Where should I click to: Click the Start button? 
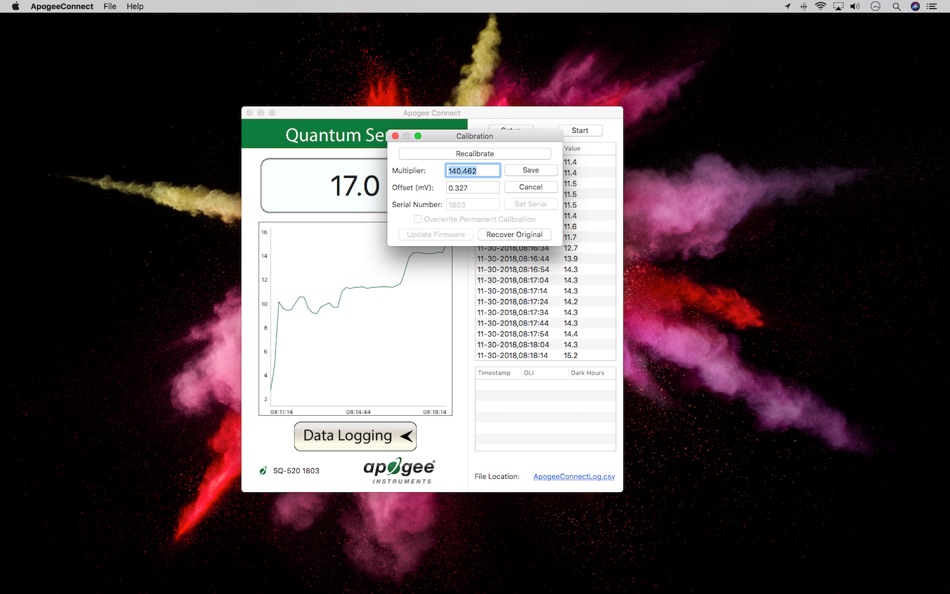tap(579, 130)
